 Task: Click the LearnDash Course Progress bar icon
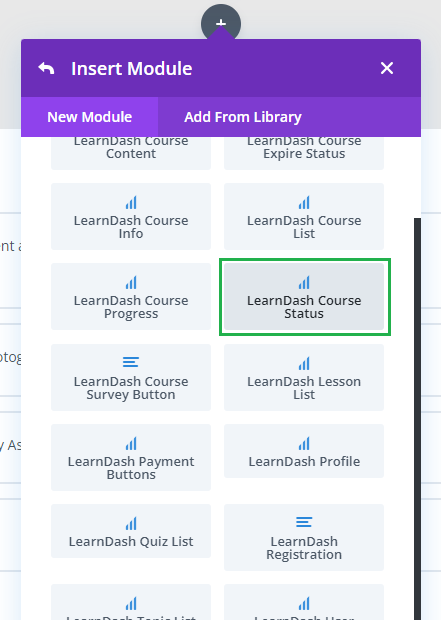point(131,282)
